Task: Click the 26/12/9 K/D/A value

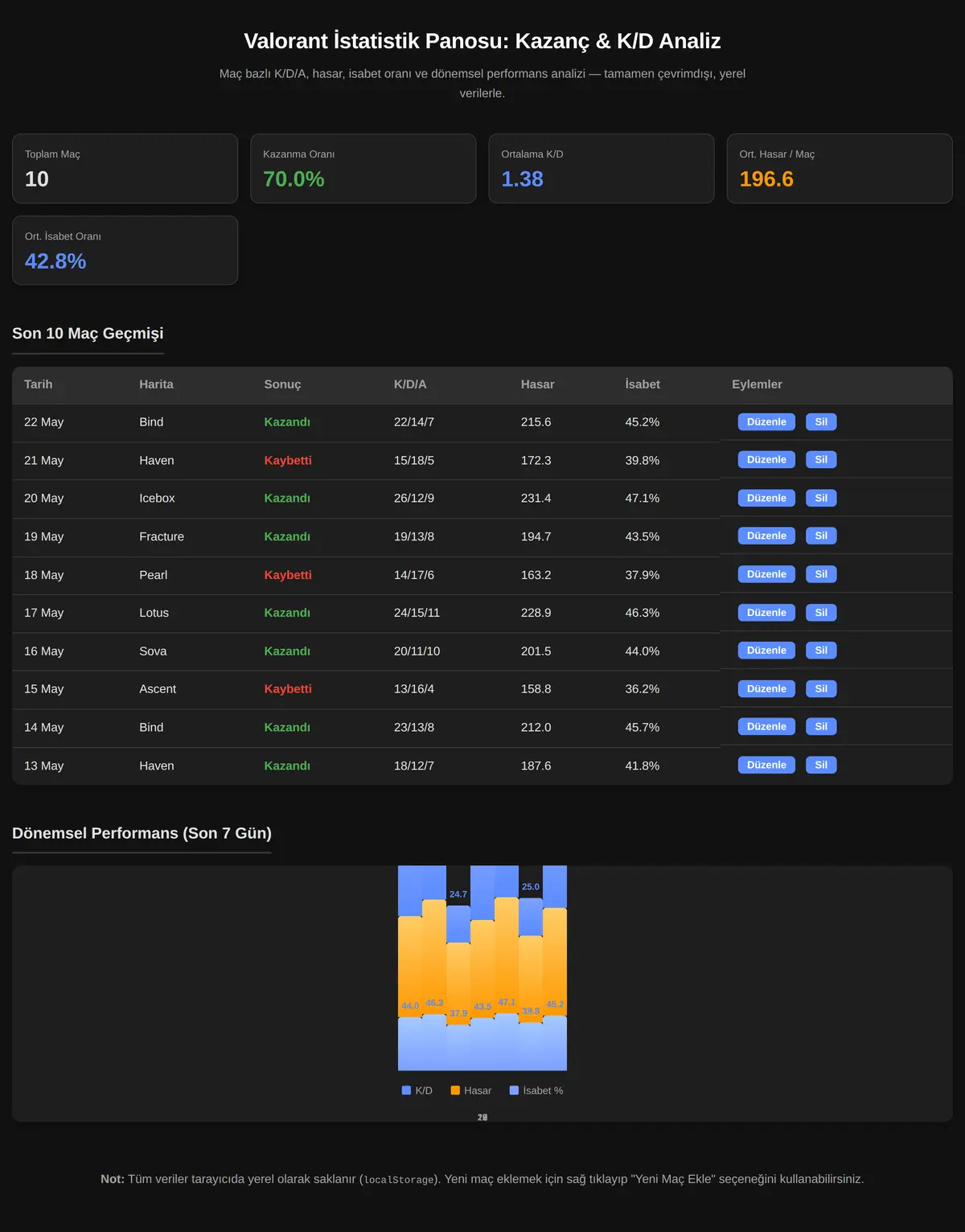Action: coord(414,499)
